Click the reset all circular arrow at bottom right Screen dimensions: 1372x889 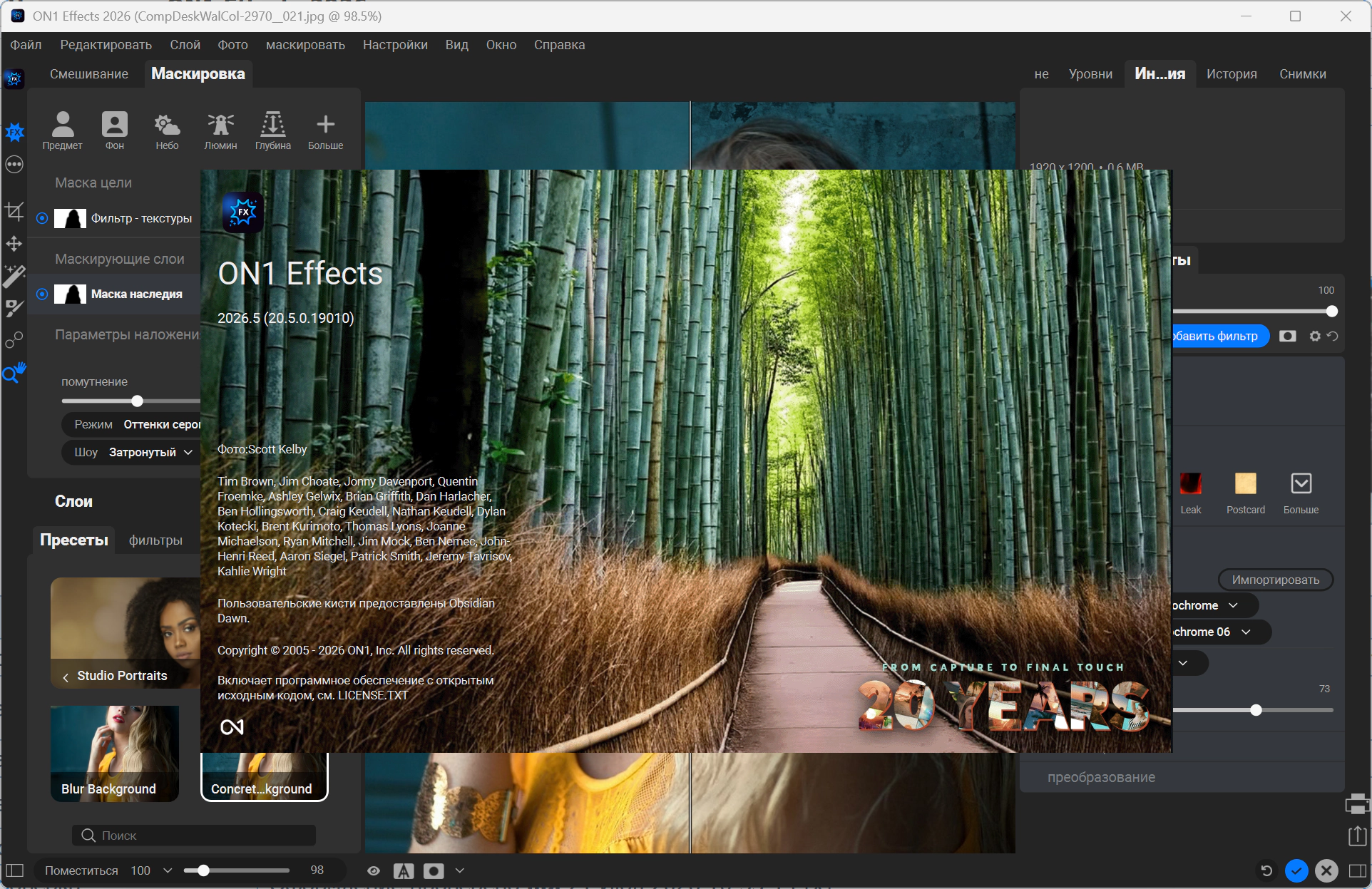[x=1266, y=870]
